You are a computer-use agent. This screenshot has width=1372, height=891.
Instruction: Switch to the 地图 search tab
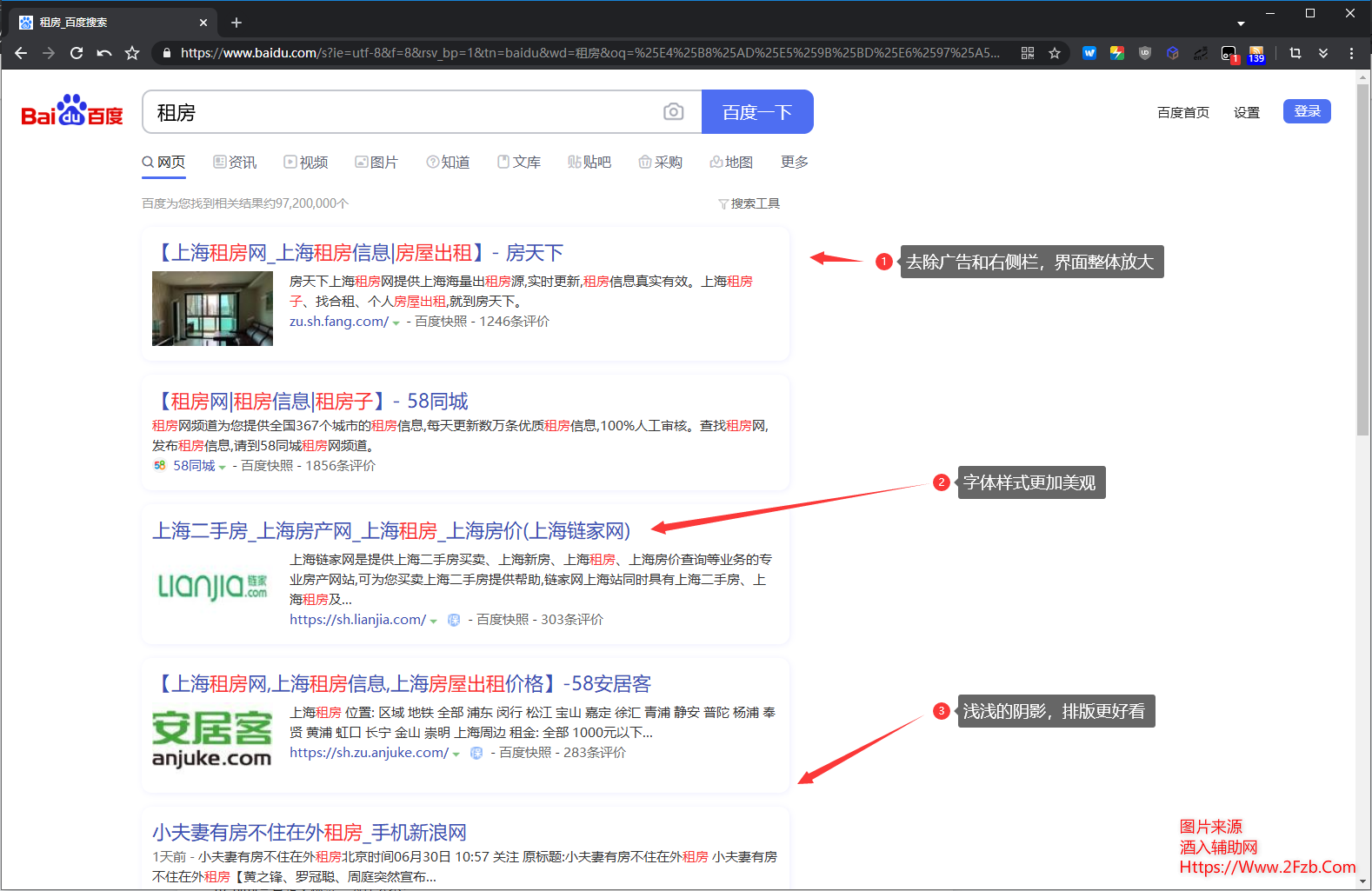pyautogui.click(x=731, y=163)
